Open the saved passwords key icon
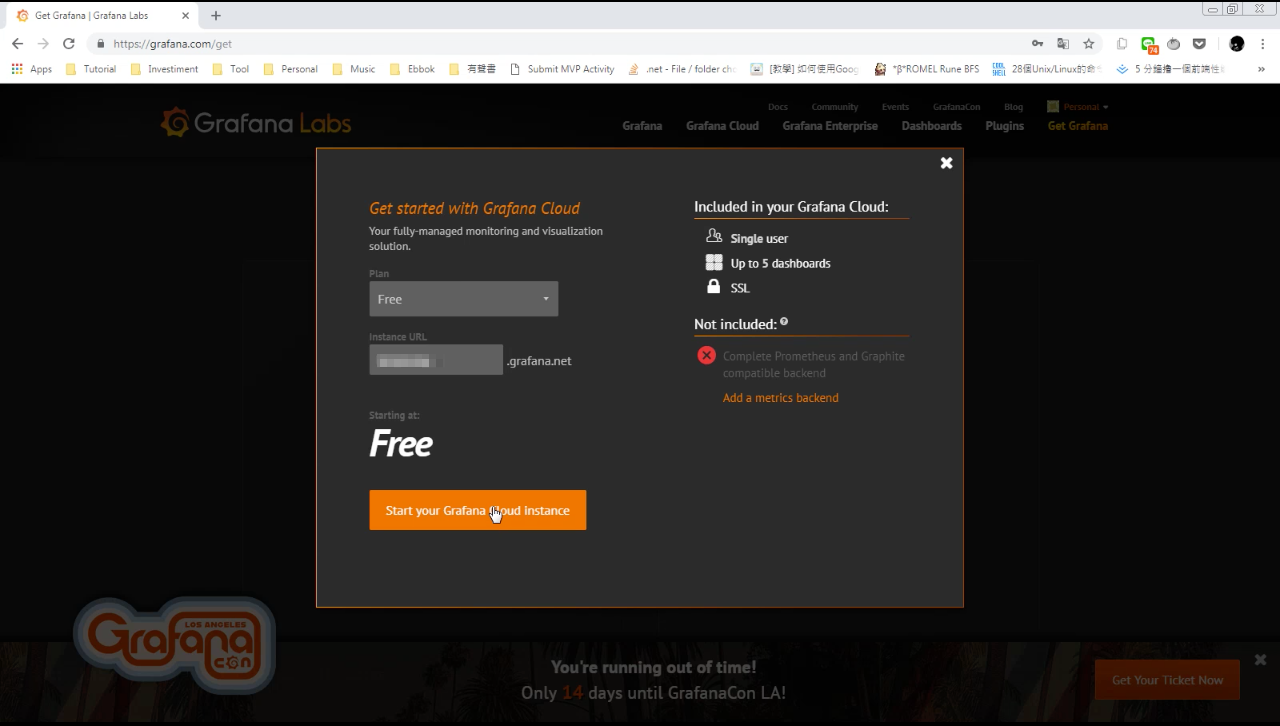The height and width of the screenshot is (726, 1280). [x=1038, y=44]
